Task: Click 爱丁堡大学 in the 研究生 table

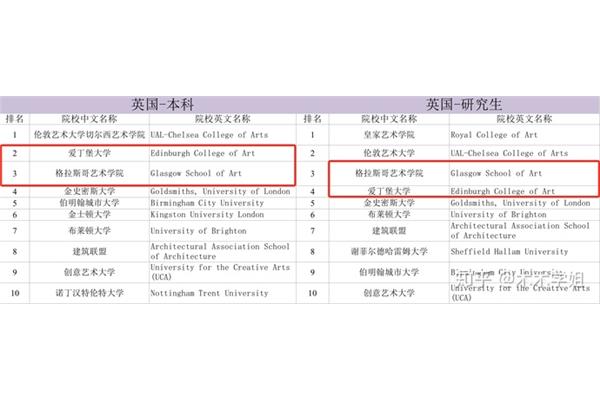Action: point(389,191)
